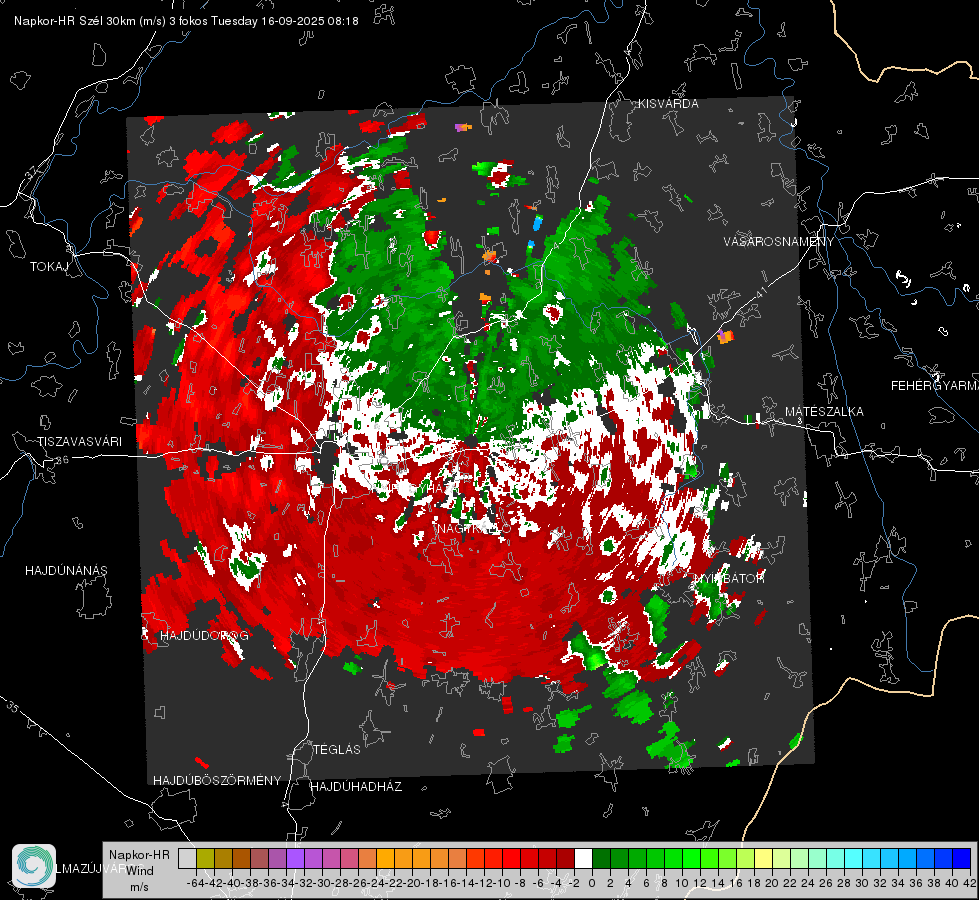Click the HAJDÚDOROG city label
This screenshot has height=900, width=979.
tap(204, 635)
